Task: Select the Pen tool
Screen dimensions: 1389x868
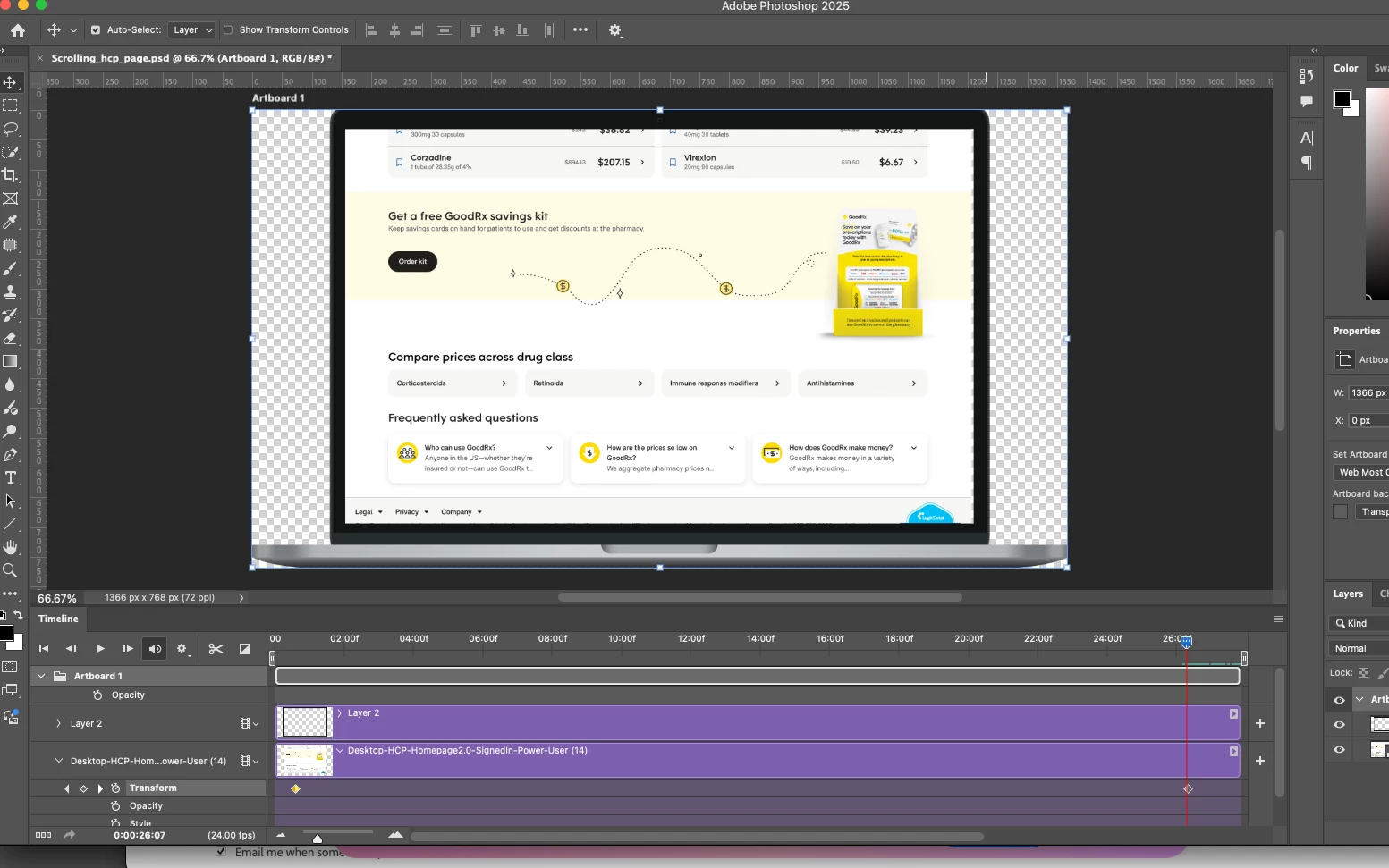Action: 11,454
